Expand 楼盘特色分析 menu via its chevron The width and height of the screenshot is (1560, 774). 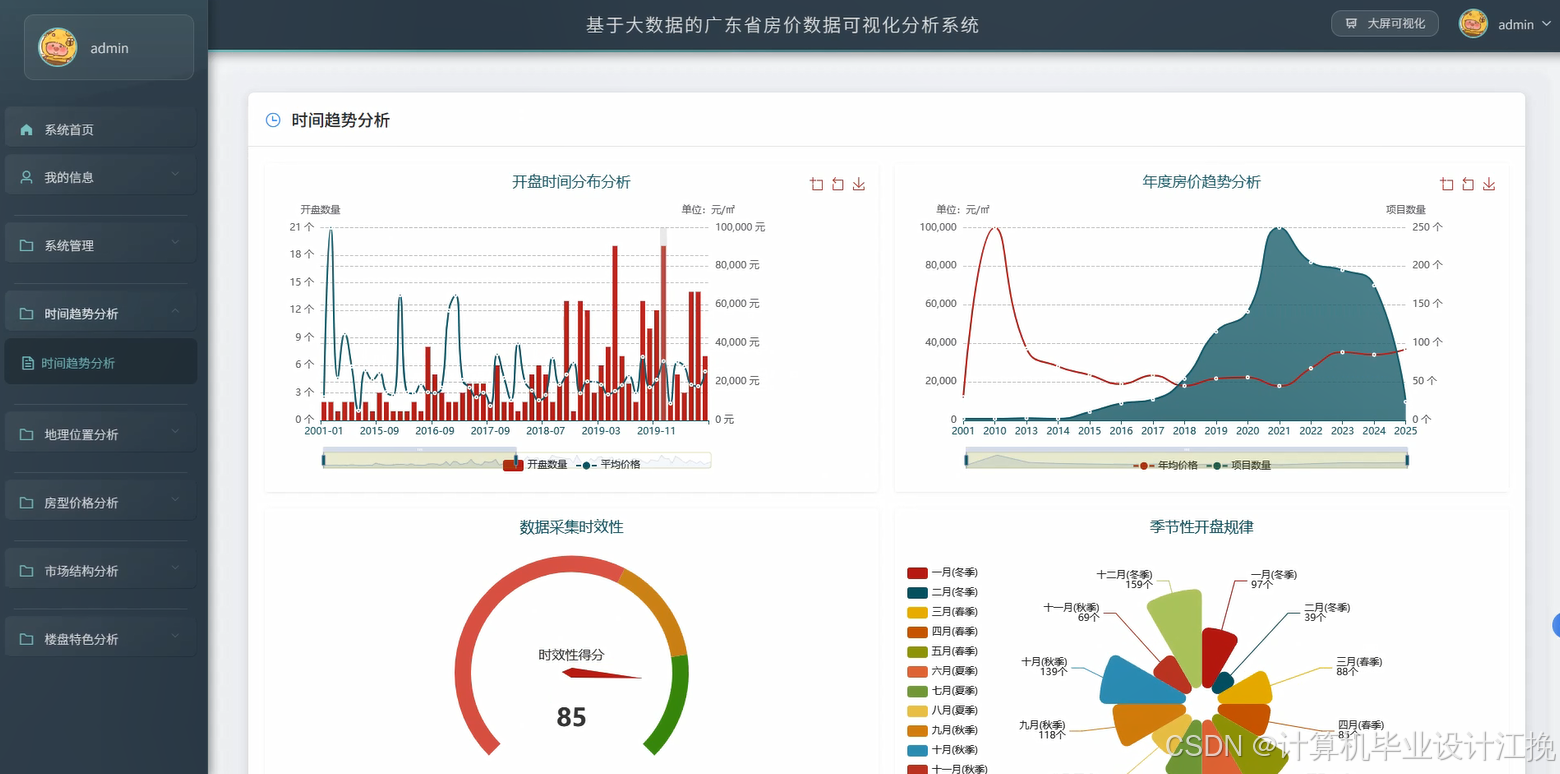click(175, 637)
